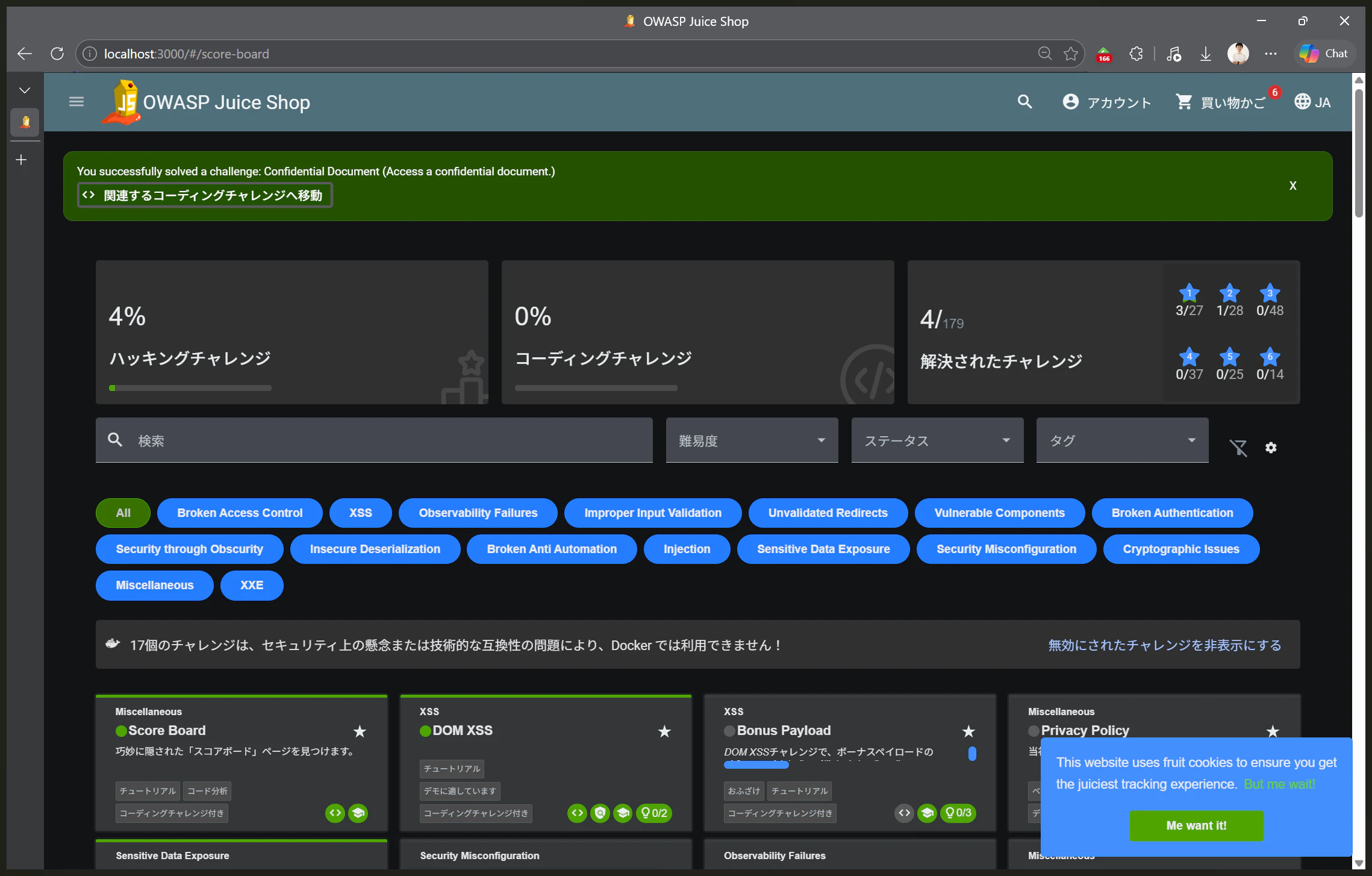
Task: Clear all filters with the funnel icon
Action: click(x=1238, y=448)
